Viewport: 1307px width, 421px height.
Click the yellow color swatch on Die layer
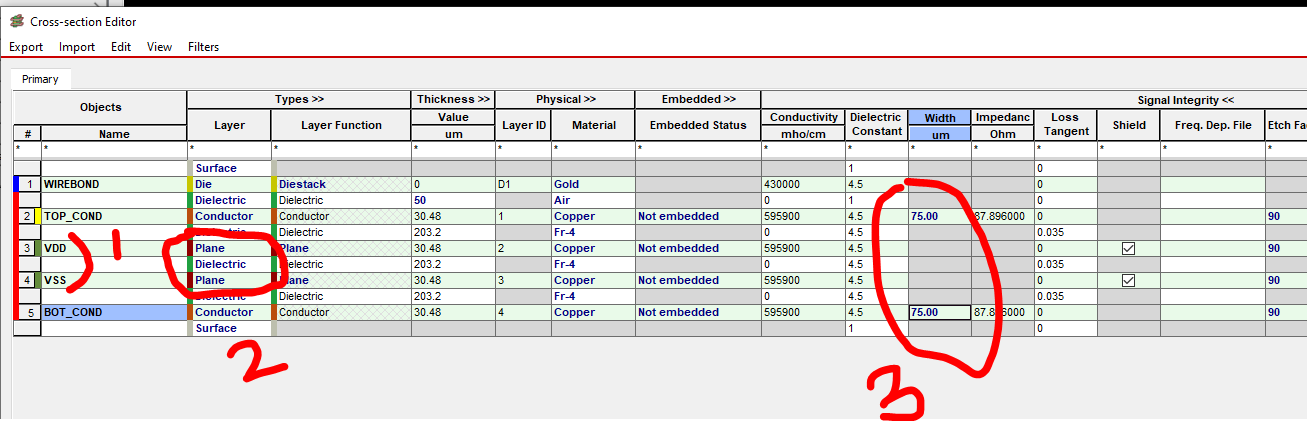(190, 184)
